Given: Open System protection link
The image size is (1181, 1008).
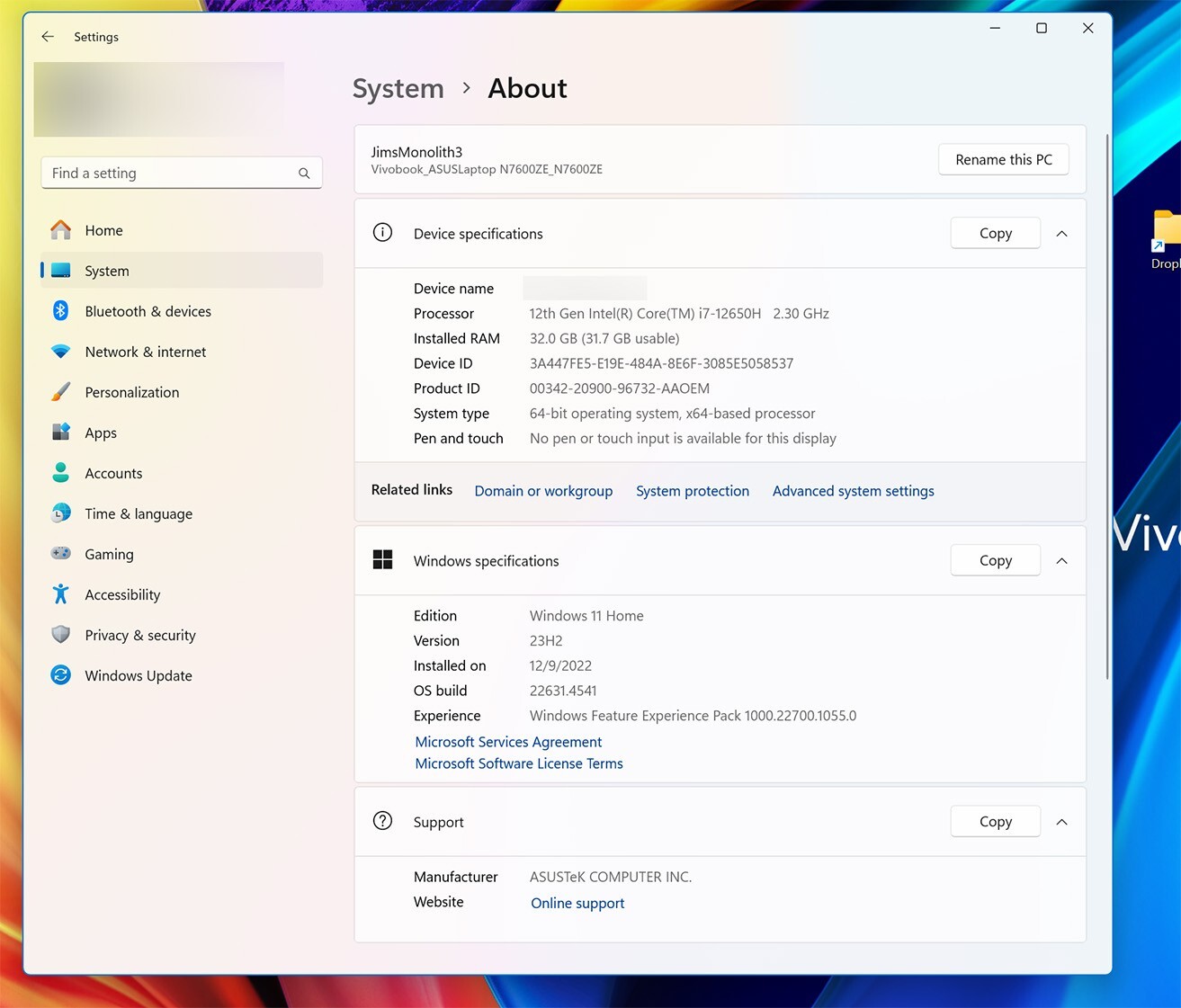Looking at the screenshot, I should coord(693,491).
